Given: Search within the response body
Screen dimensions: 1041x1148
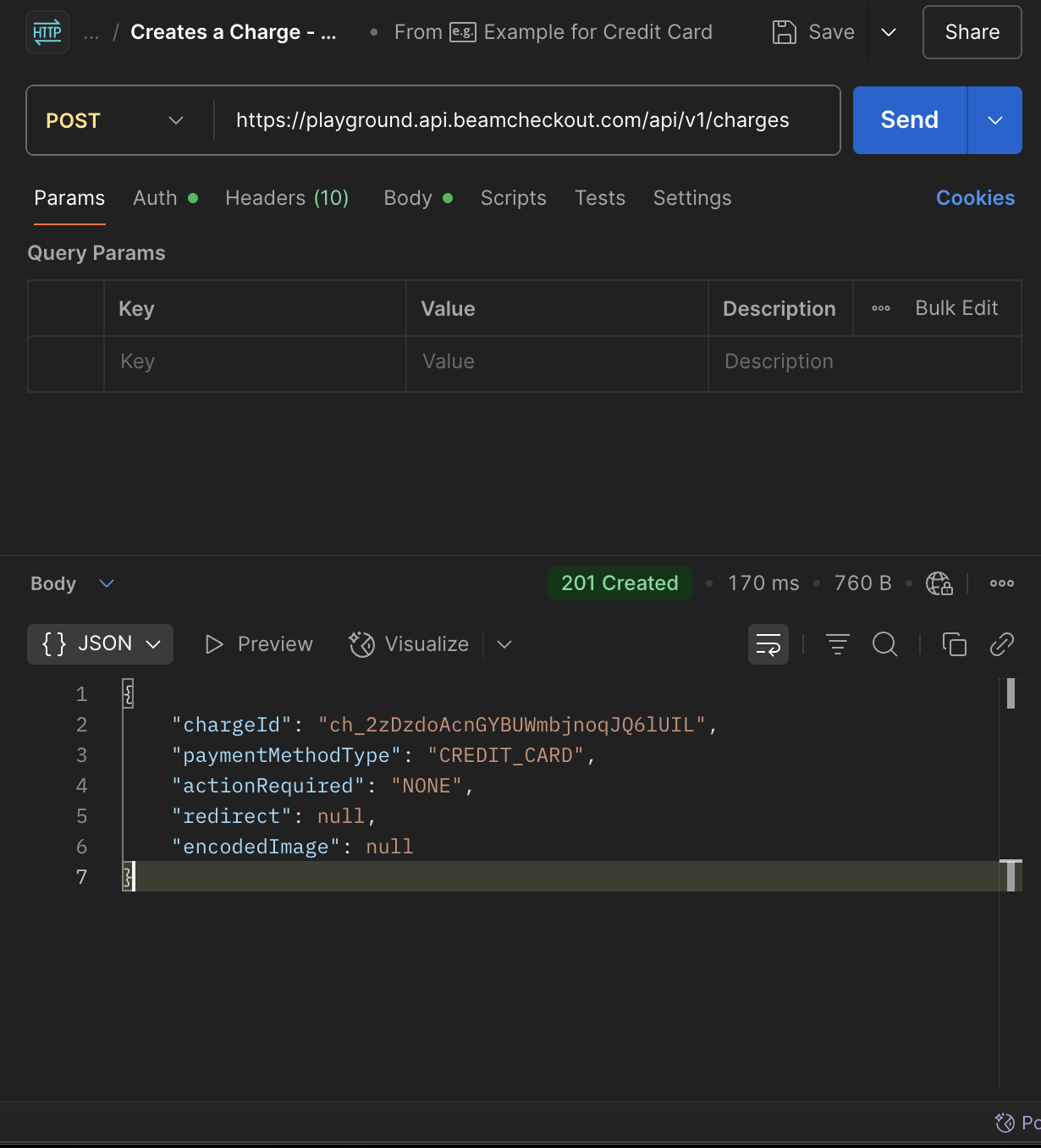Looking at the screenshot, I should 885,644.
